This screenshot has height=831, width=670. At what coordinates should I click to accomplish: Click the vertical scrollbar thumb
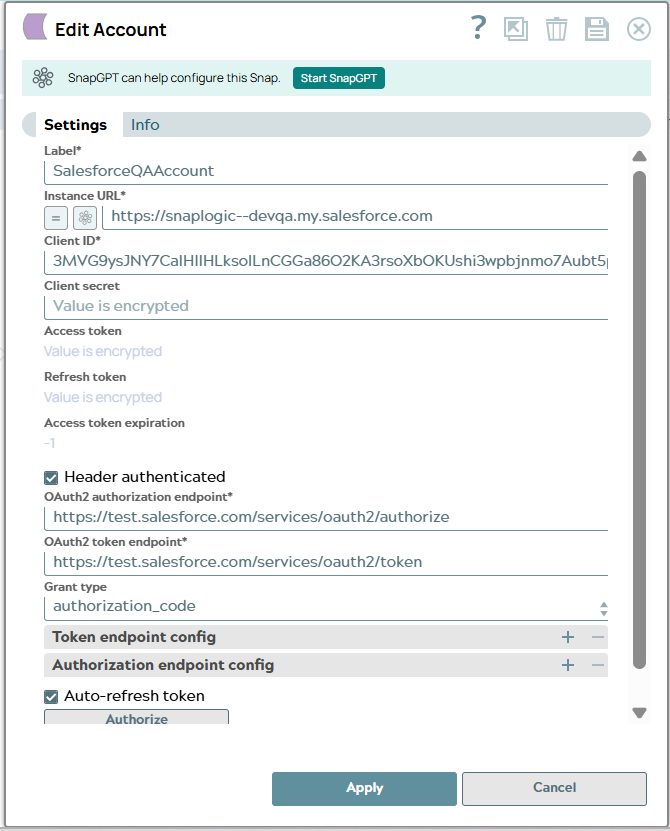639,420
